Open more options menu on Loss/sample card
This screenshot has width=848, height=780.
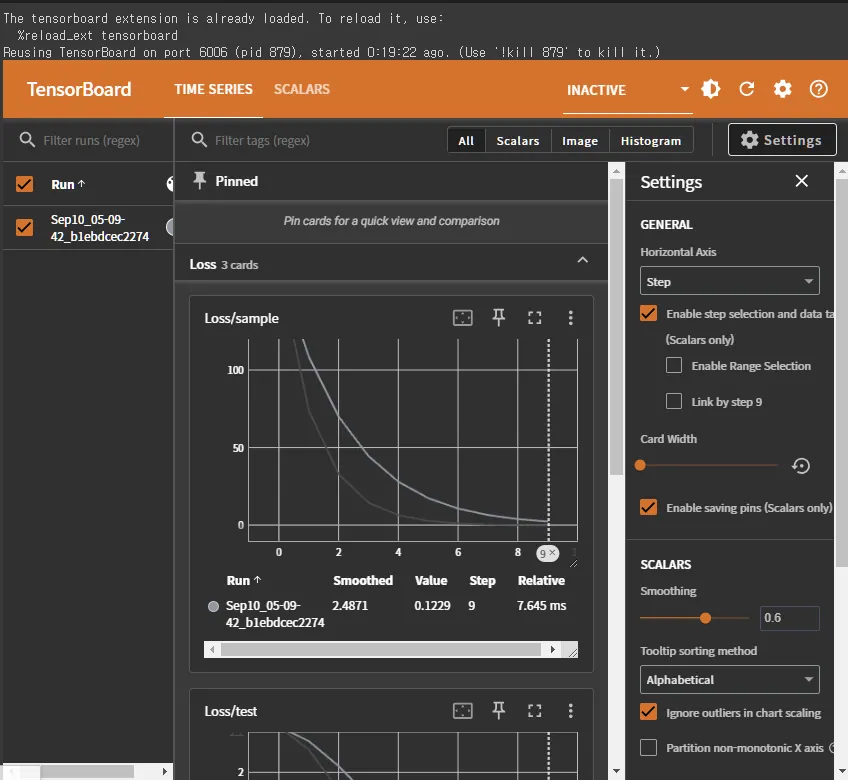570,318
